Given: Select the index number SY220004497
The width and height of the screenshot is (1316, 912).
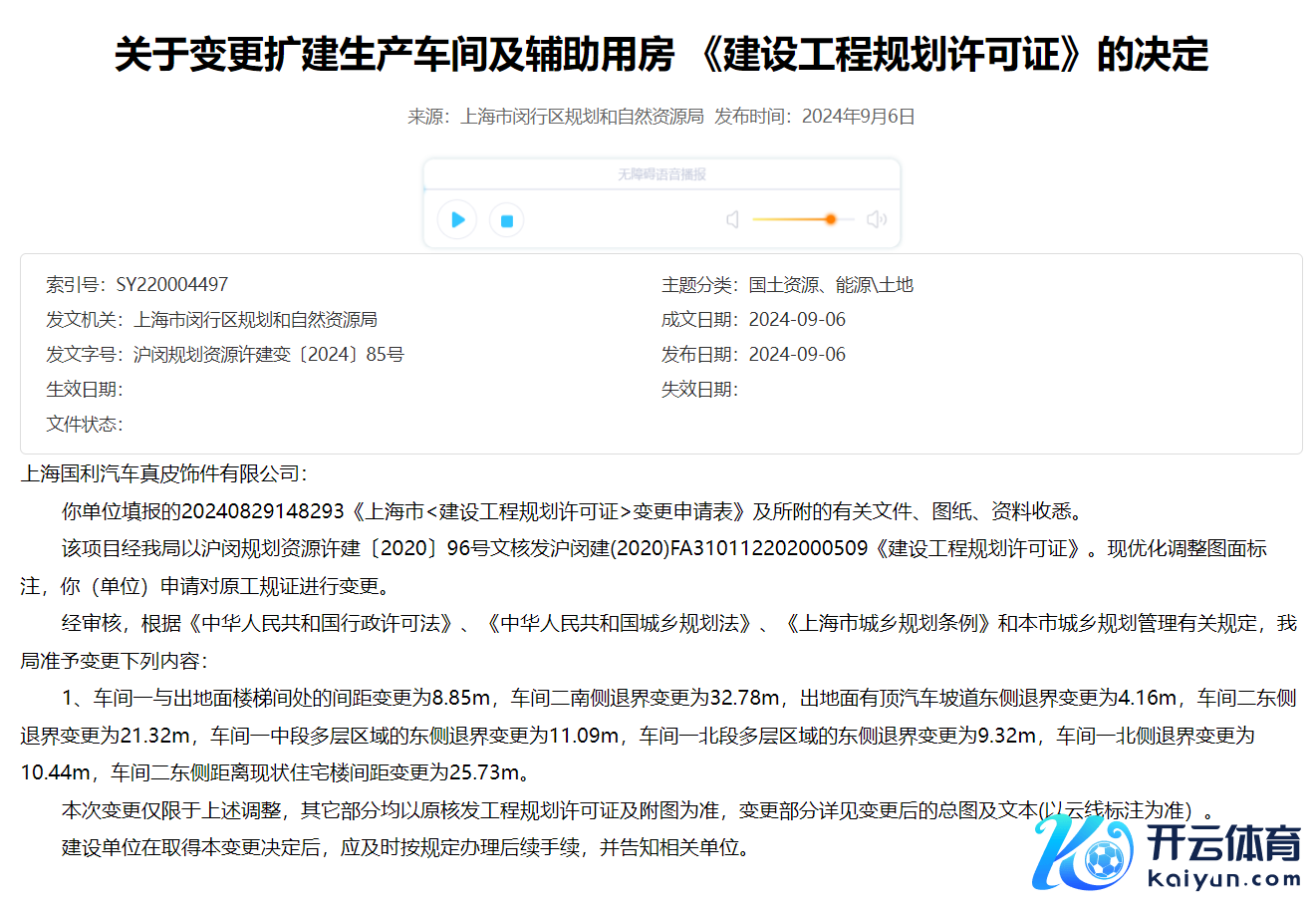Looking at the screenshot, I should click(172, 285).
